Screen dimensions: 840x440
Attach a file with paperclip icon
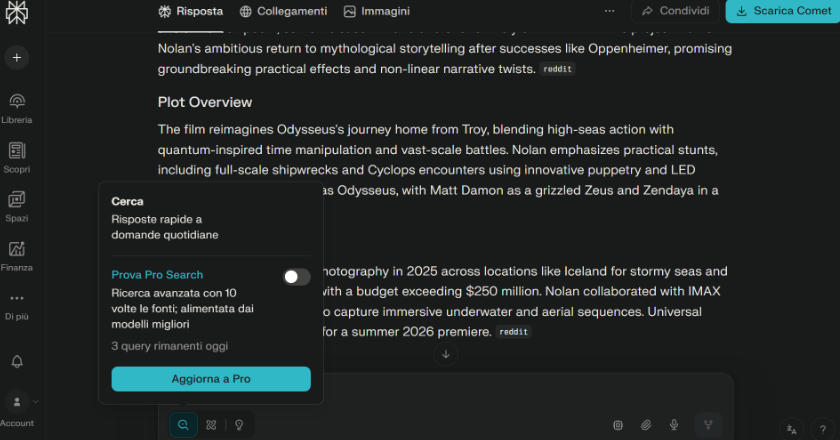coord(646,425)
